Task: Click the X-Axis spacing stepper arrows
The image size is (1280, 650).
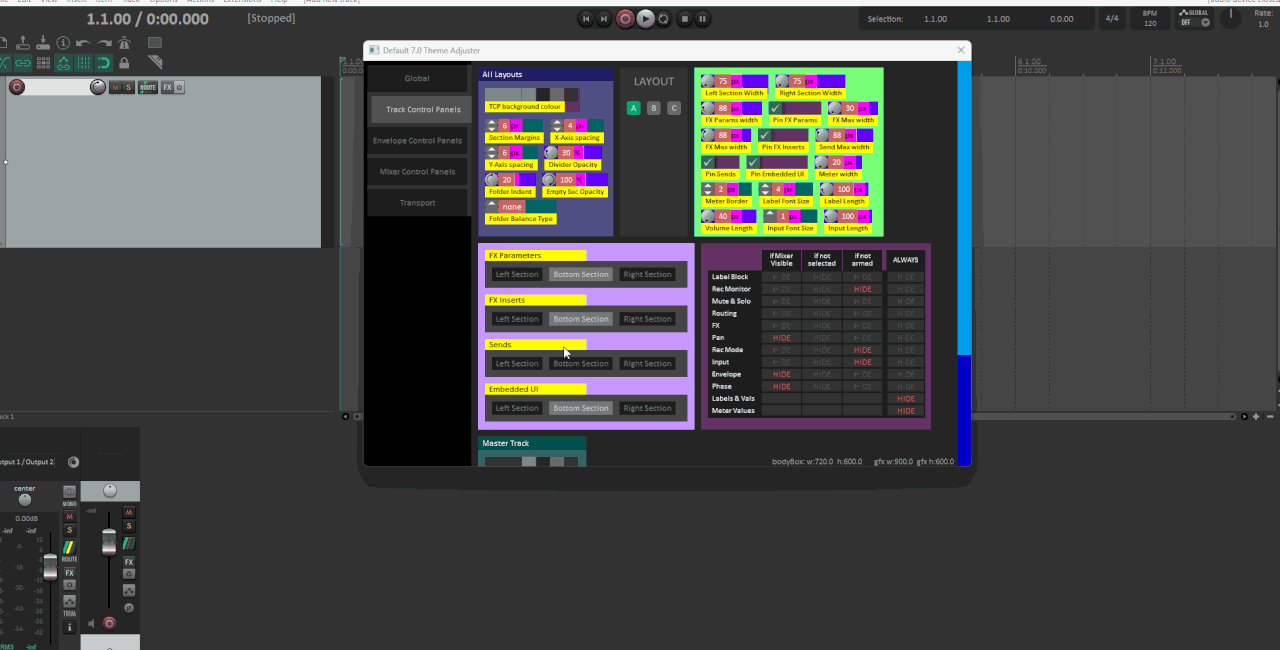Action: tap(557, 126)
